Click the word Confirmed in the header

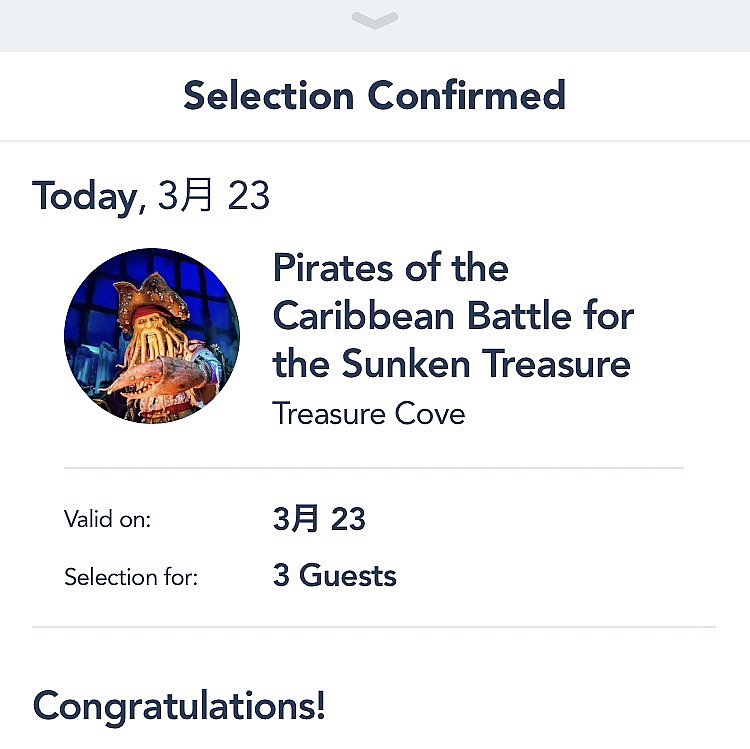point(467,95)
